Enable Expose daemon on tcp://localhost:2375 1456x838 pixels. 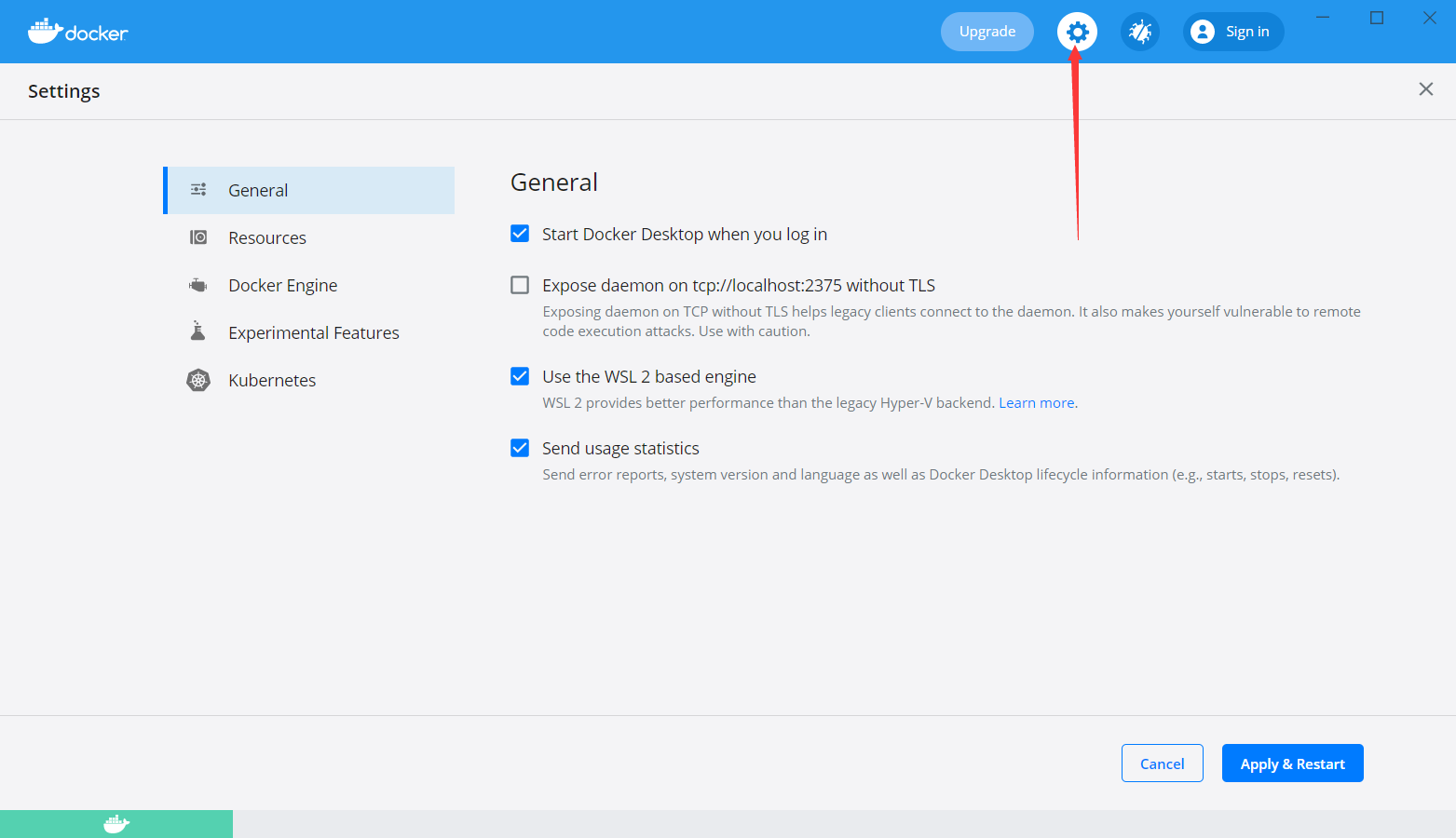pyautogui.click(x=520, y=285)
